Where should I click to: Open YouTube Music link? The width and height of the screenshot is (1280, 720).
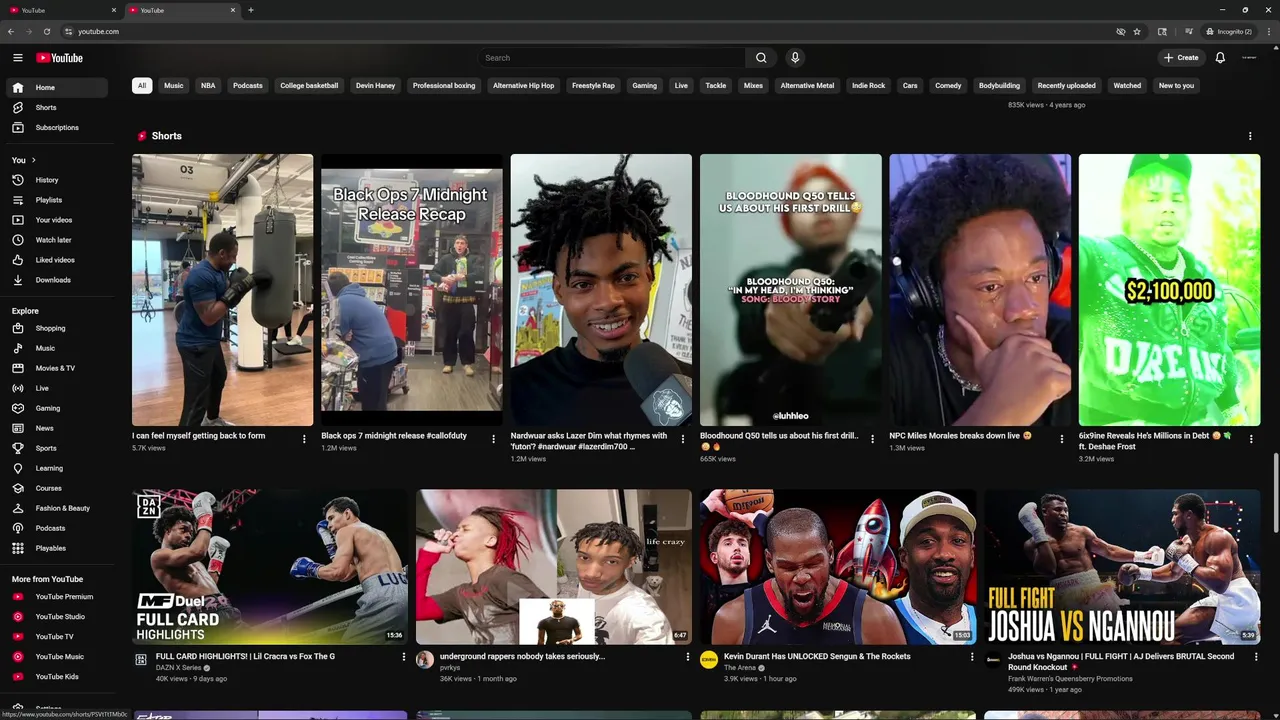click(56, 657)
